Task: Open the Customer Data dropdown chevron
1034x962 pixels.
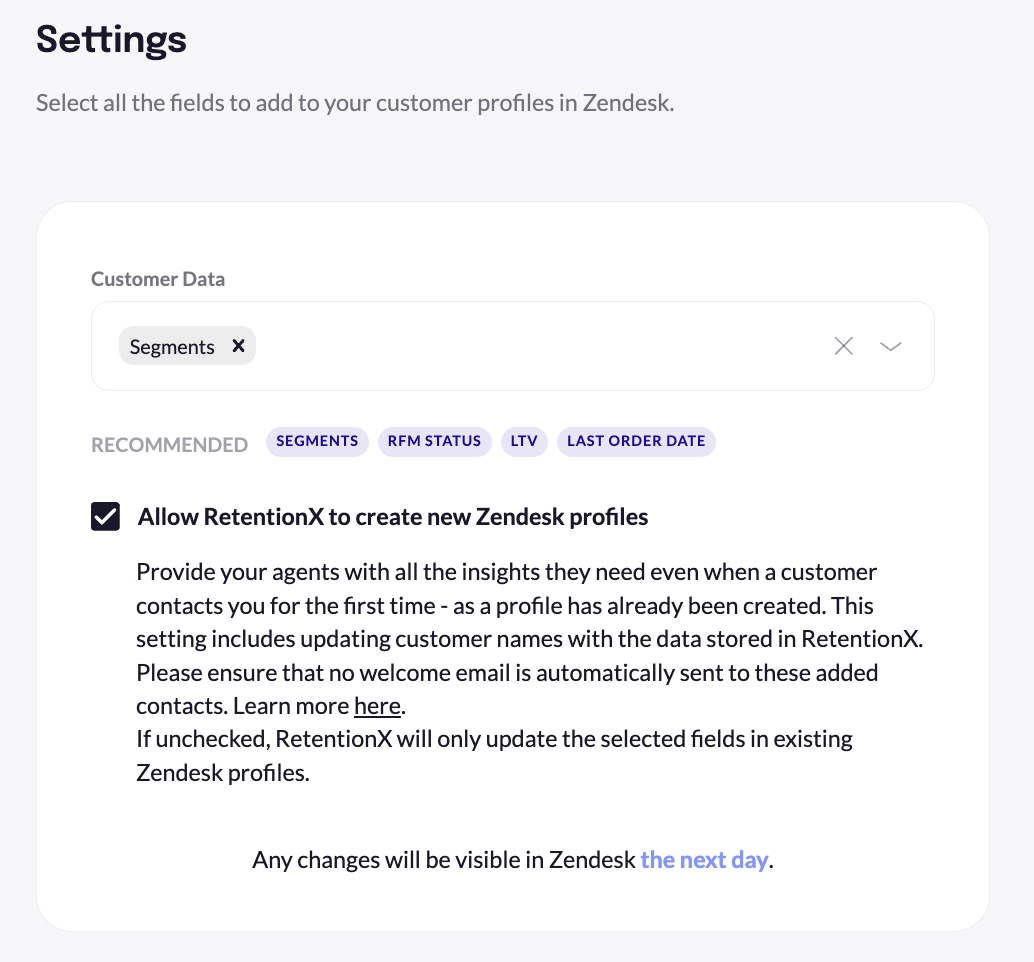Action: tap(889, 345)
